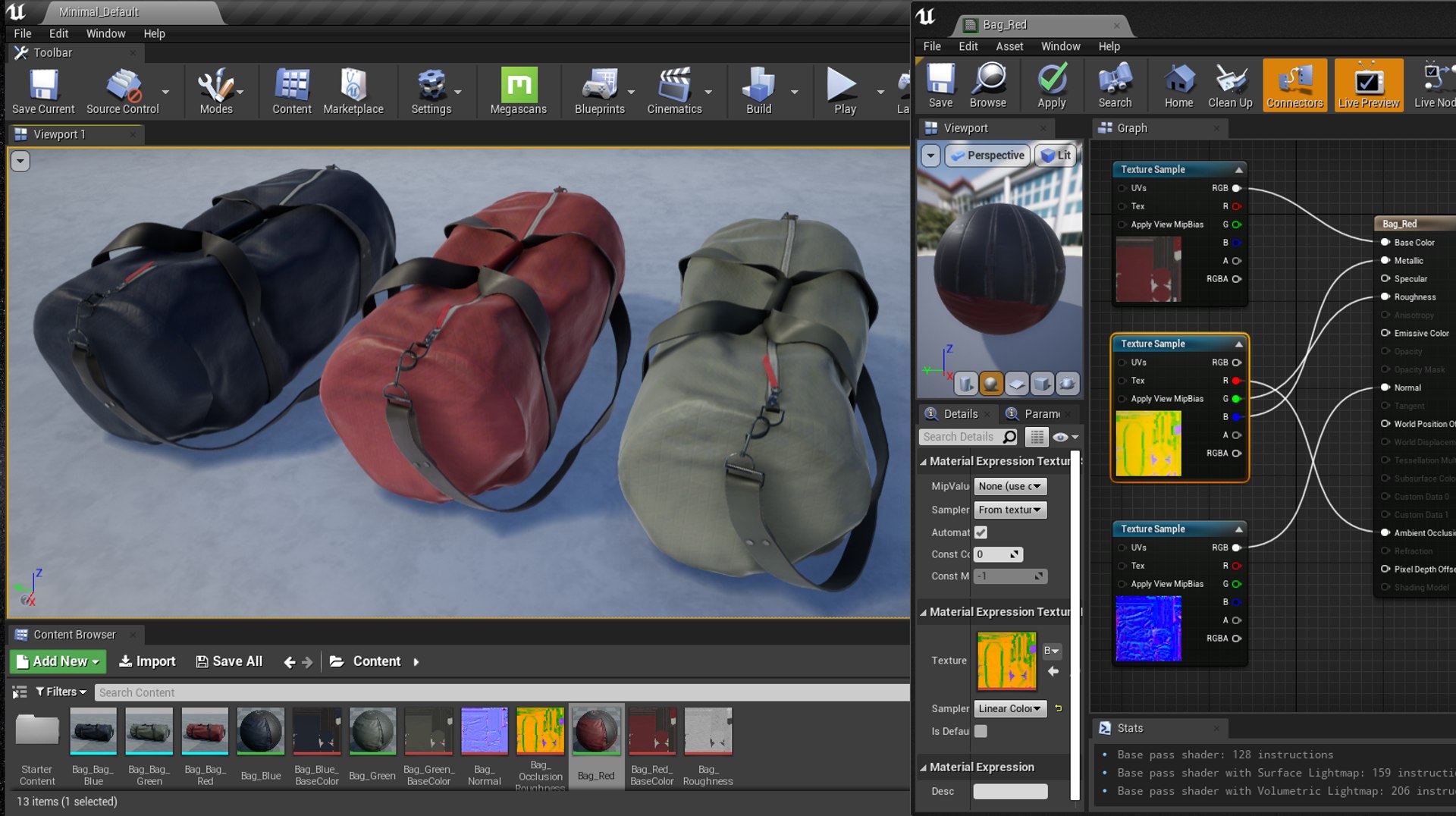Click Save All in Content Browser

tap(230, 661)
